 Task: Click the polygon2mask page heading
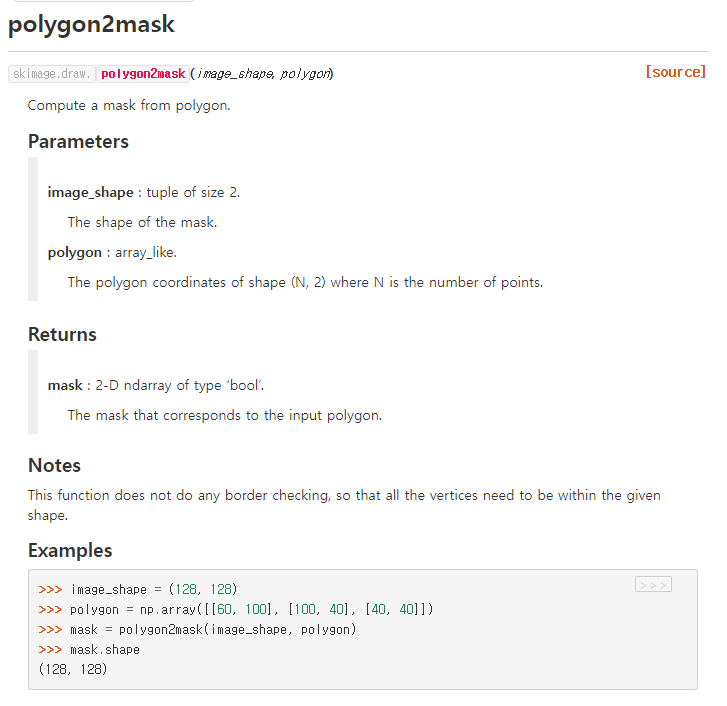[x=91, y=24]
